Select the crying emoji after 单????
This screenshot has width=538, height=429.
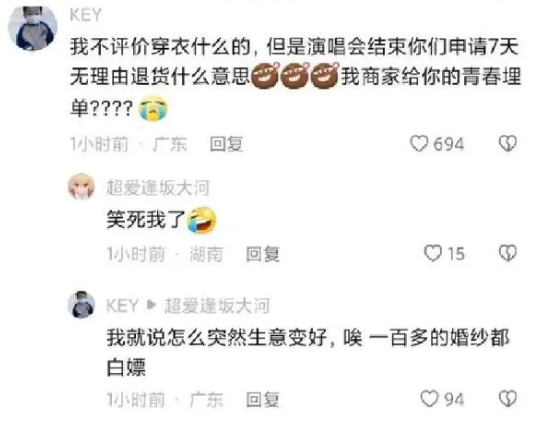(153, 109)
